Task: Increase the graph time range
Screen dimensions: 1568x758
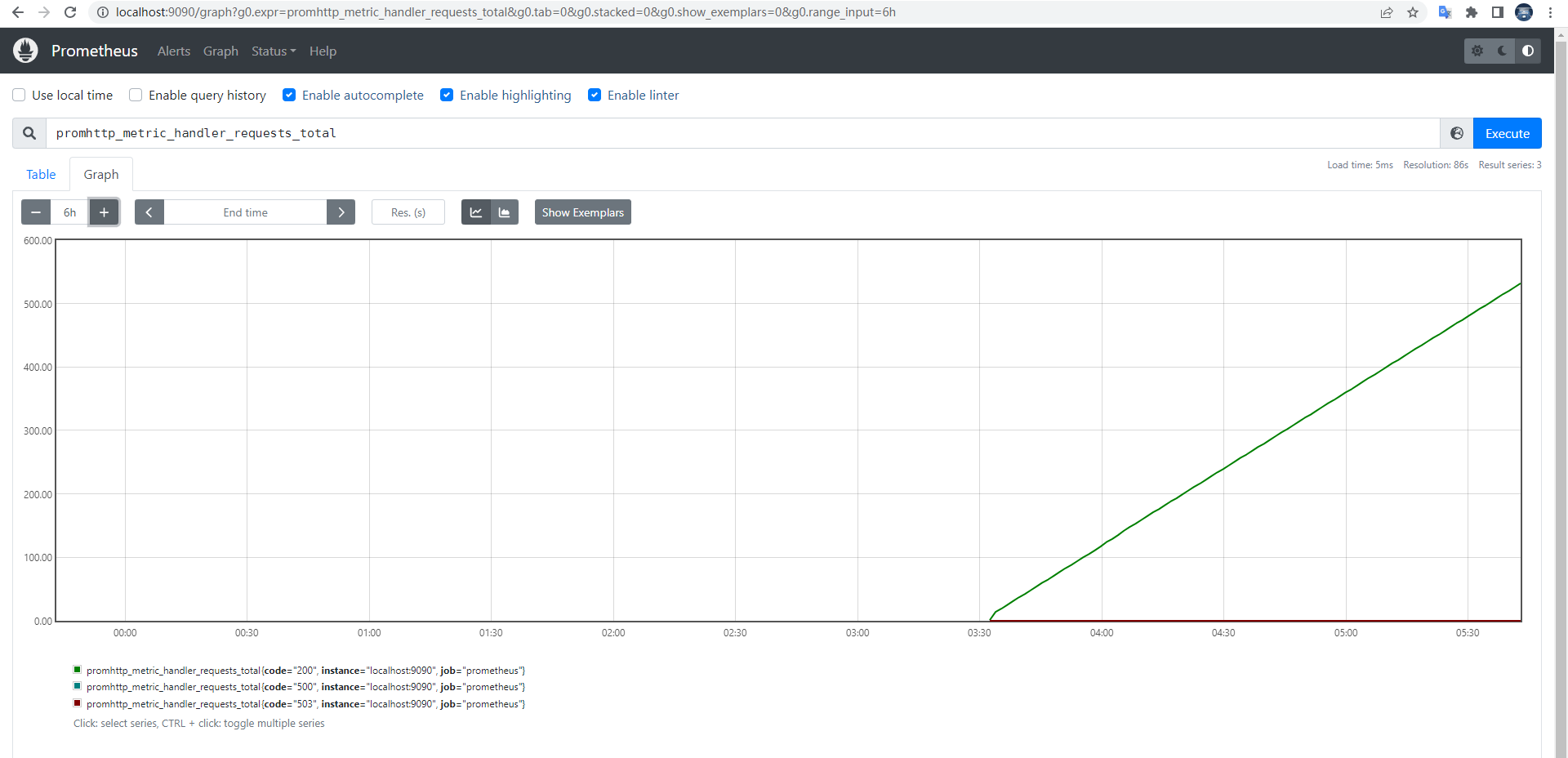Action: 104,212
